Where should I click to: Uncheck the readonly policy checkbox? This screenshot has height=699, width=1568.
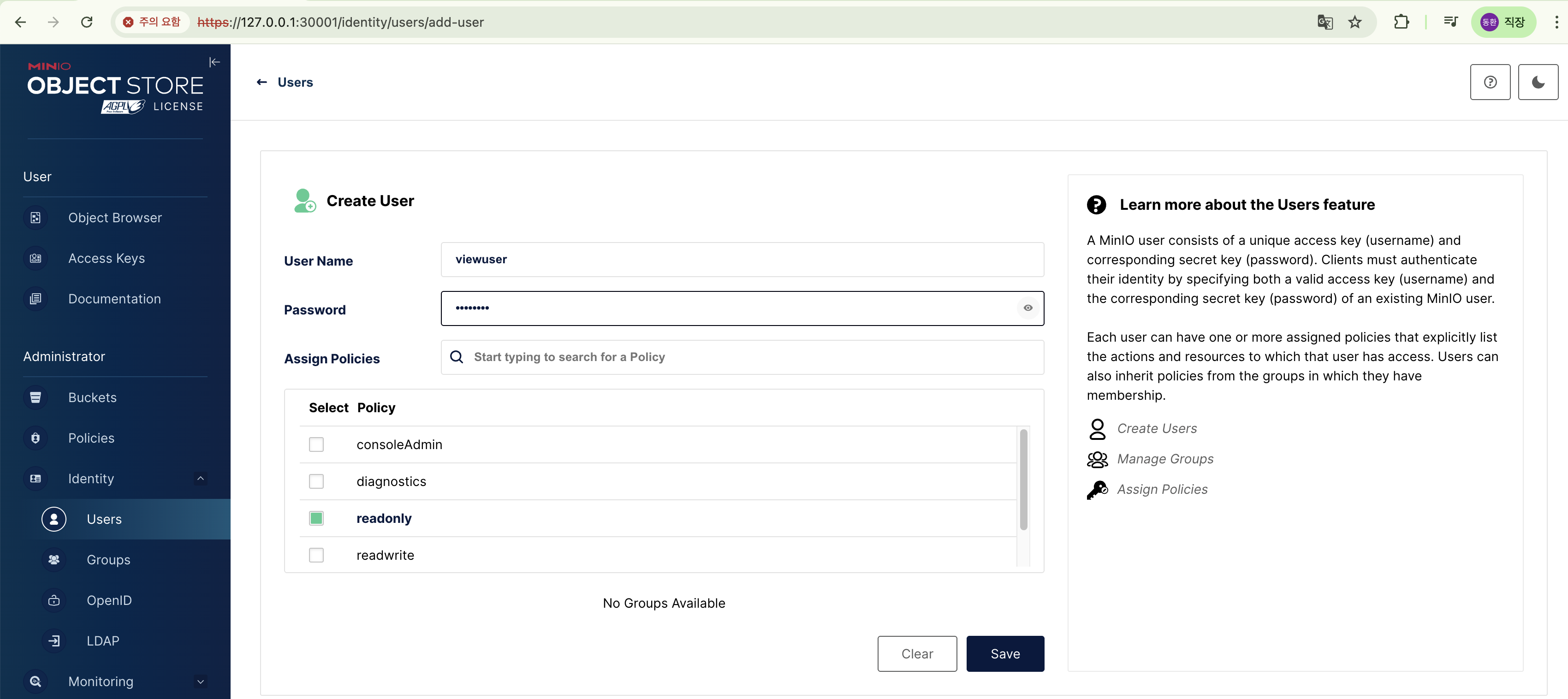click(316, 518)
